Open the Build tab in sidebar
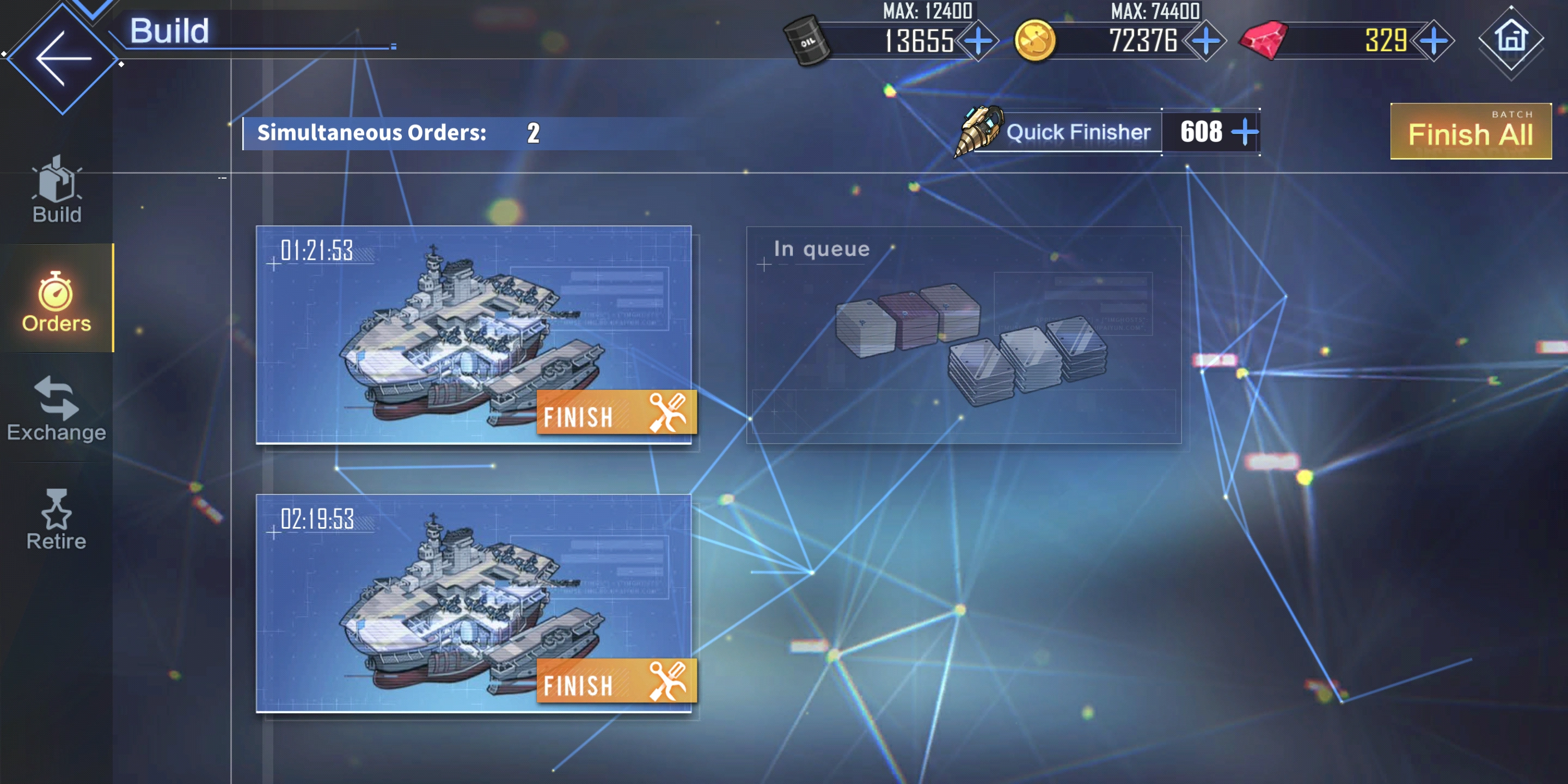1568x784 pixels. tap(57, 190)
